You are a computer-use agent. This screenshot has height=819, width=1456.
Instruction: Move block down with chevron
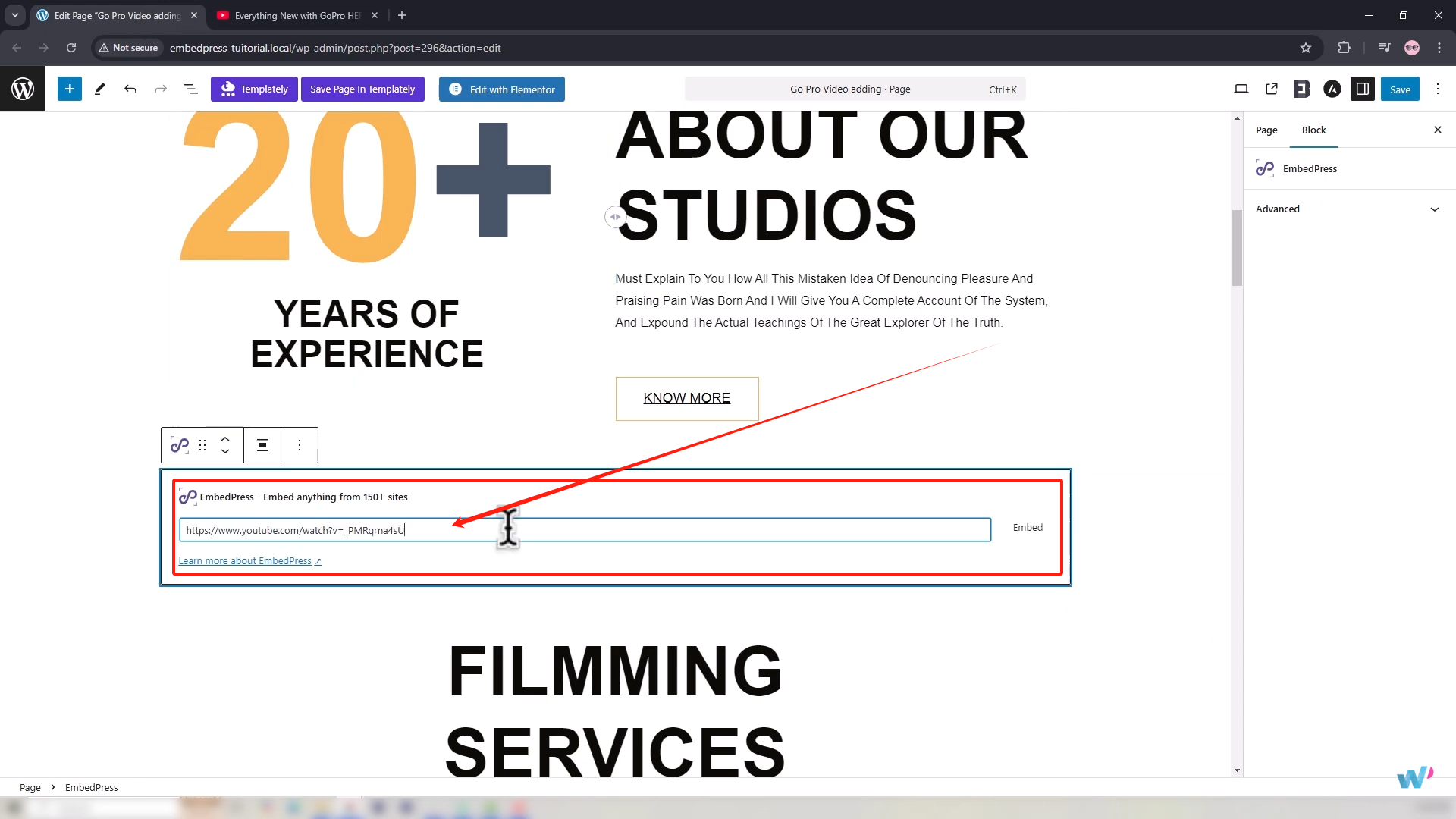point(225,452)
